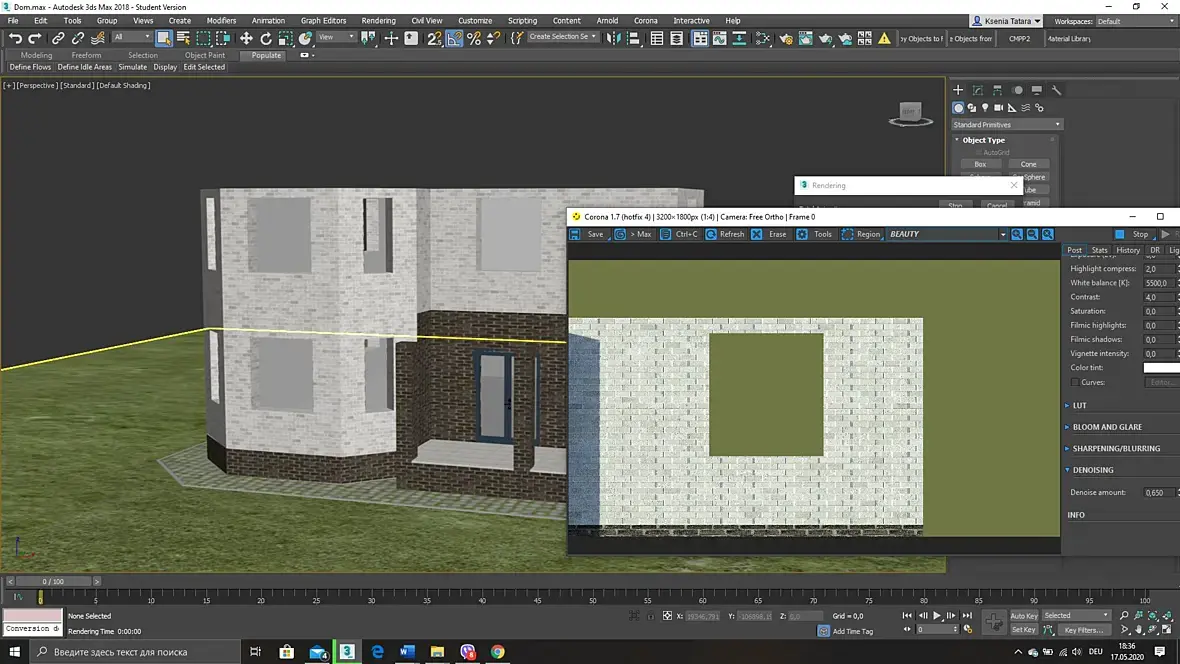Click the Color tint white swatch
The width and height of the screenshot is (1180, 664).
click(x=1161, y=367)
